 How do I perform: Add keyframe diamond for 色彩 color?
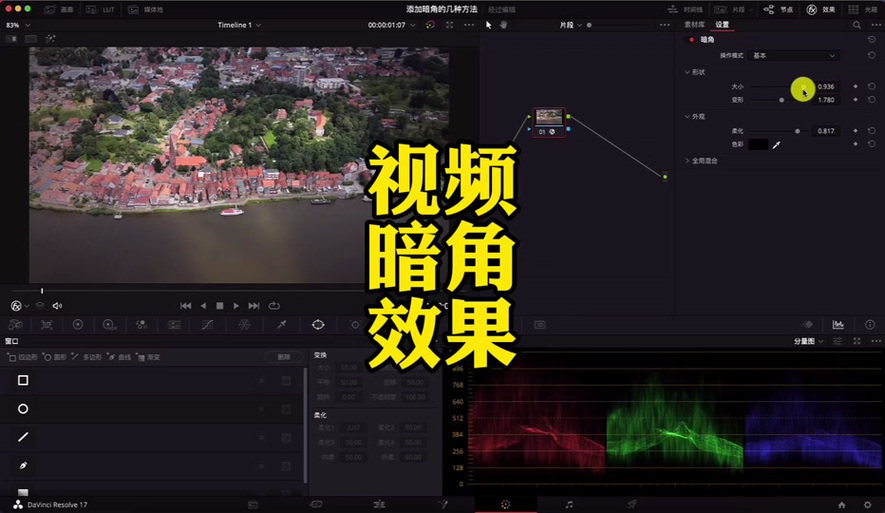(x=856, y=144)
